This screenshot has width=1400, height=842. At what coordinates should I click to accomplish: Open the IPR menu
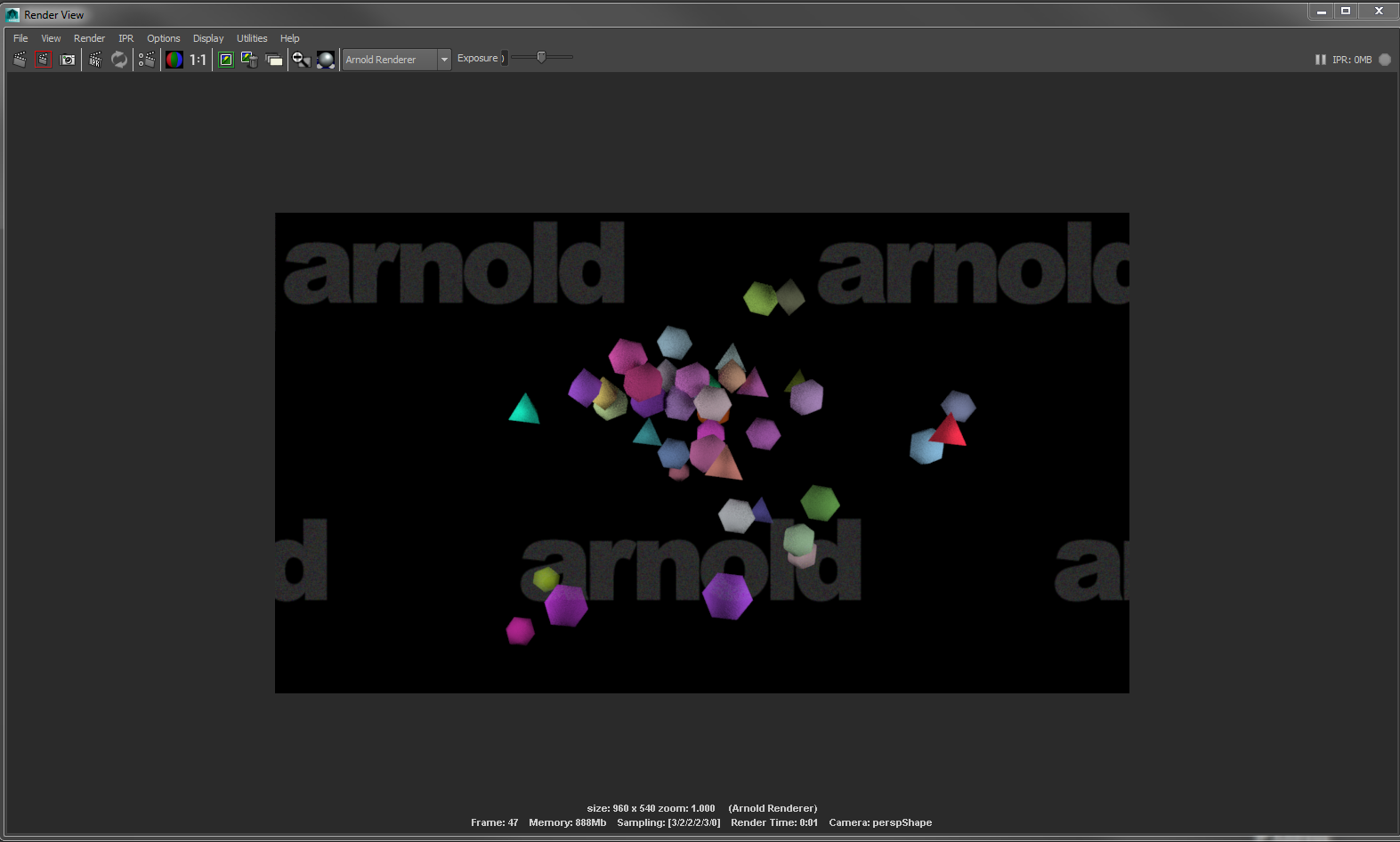[x=125, y=38]
